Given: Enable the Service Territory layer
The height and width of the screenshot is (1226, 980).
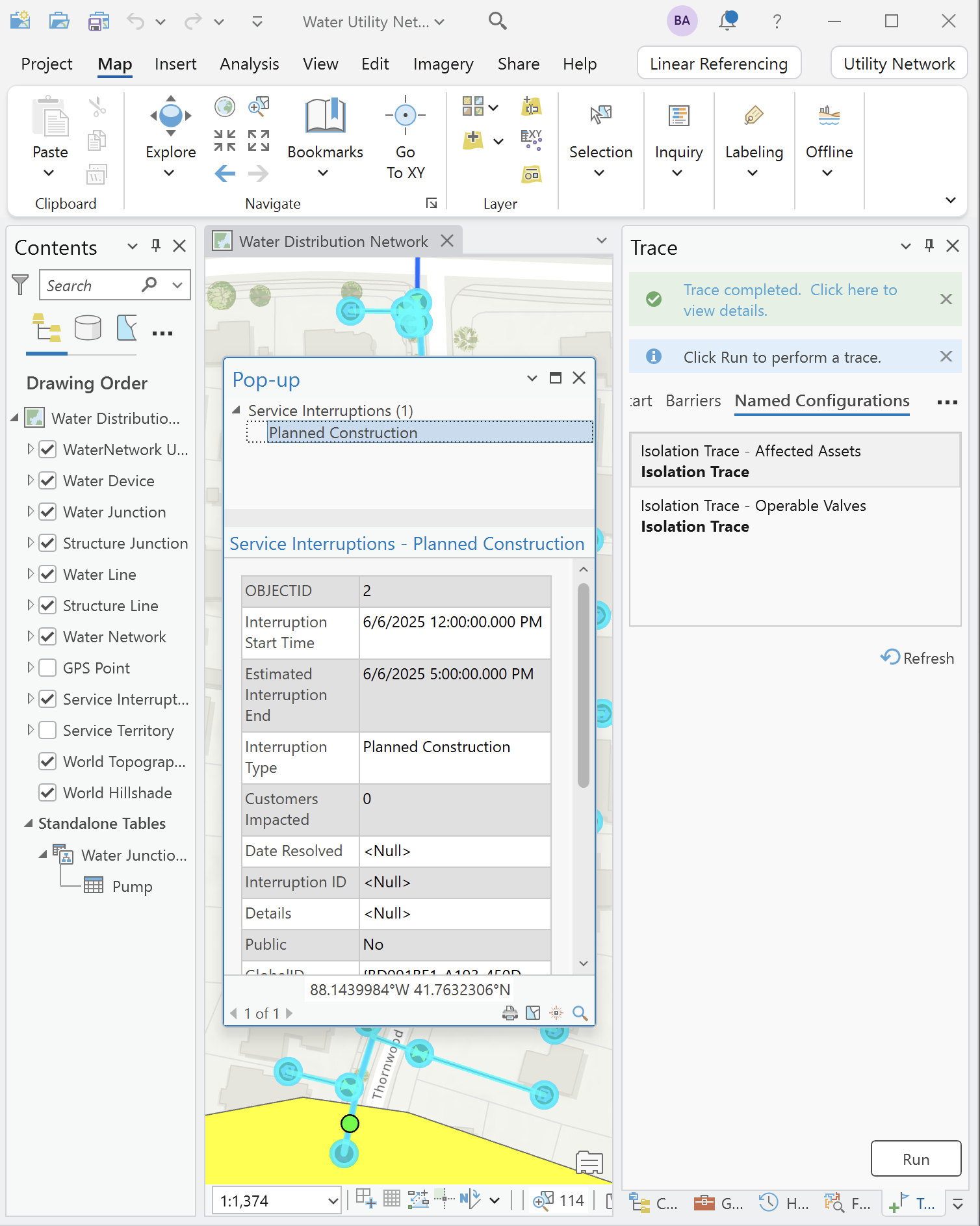Looking at the screenshot, I should point(47,731).
